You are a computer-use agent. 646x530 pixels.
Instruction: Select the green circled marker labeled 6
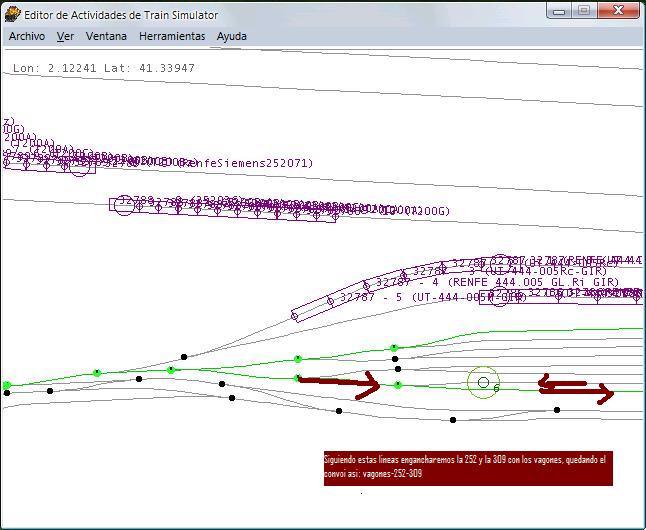click(x=484, y=382)
